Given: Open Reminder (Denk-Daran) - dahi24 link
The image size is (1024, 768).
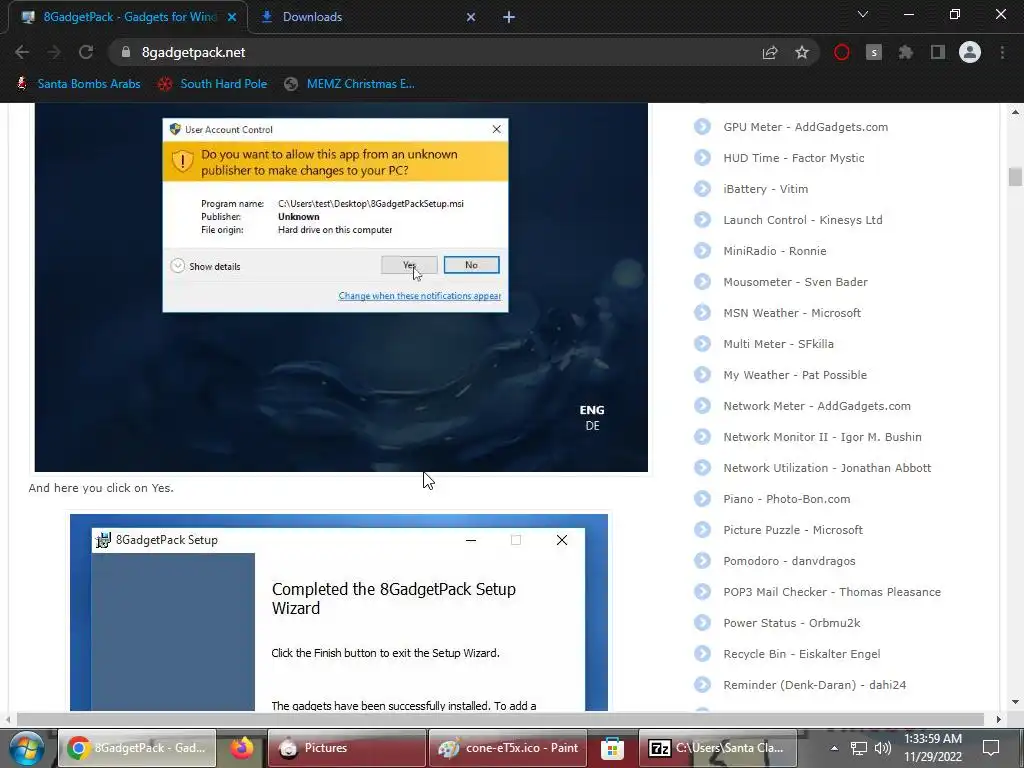Looking at the screenshot, I should pos(814,685).
